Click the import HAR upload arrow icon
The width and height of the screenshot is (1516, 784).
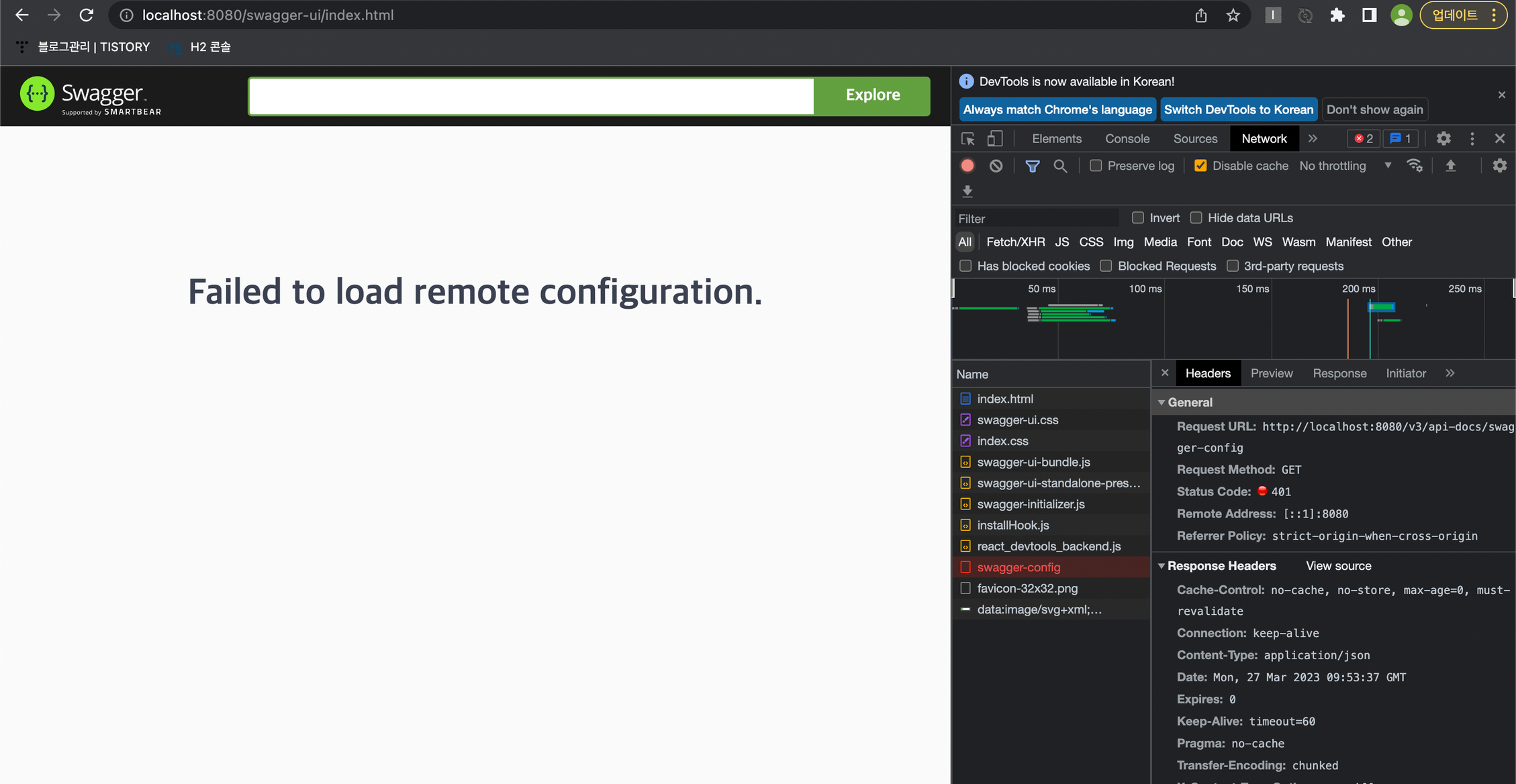click(1450, 166)
